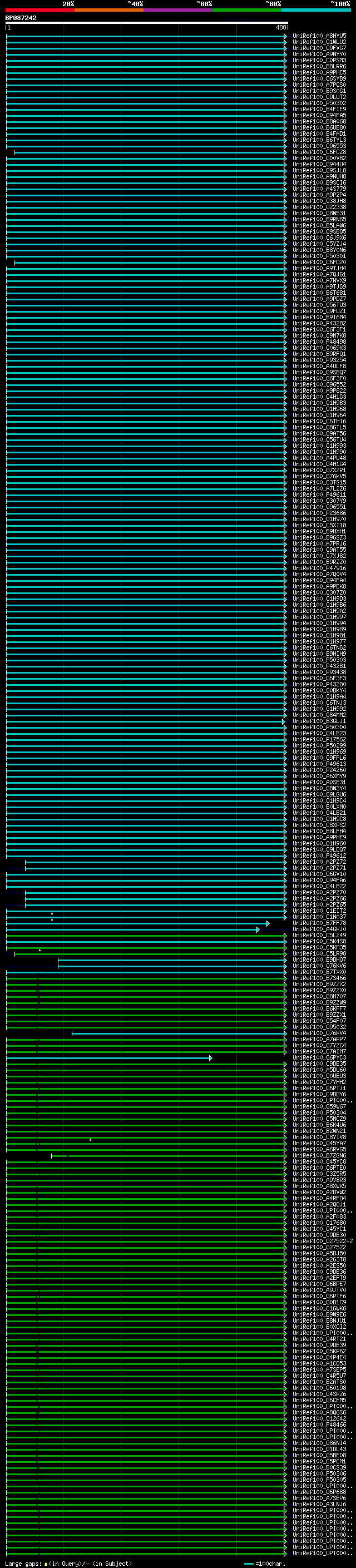Select the UniRef100_C0PSM3 label

319,60
